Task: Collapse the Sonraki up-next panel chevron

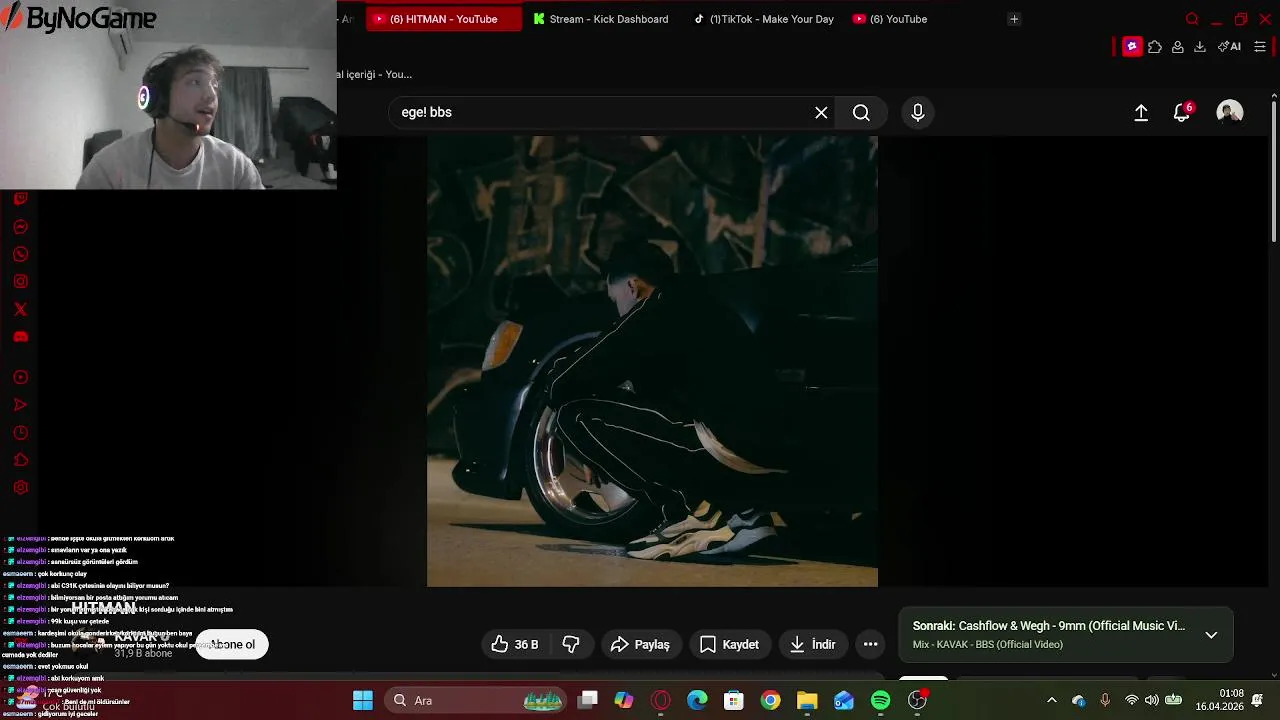Action: 1211,635
